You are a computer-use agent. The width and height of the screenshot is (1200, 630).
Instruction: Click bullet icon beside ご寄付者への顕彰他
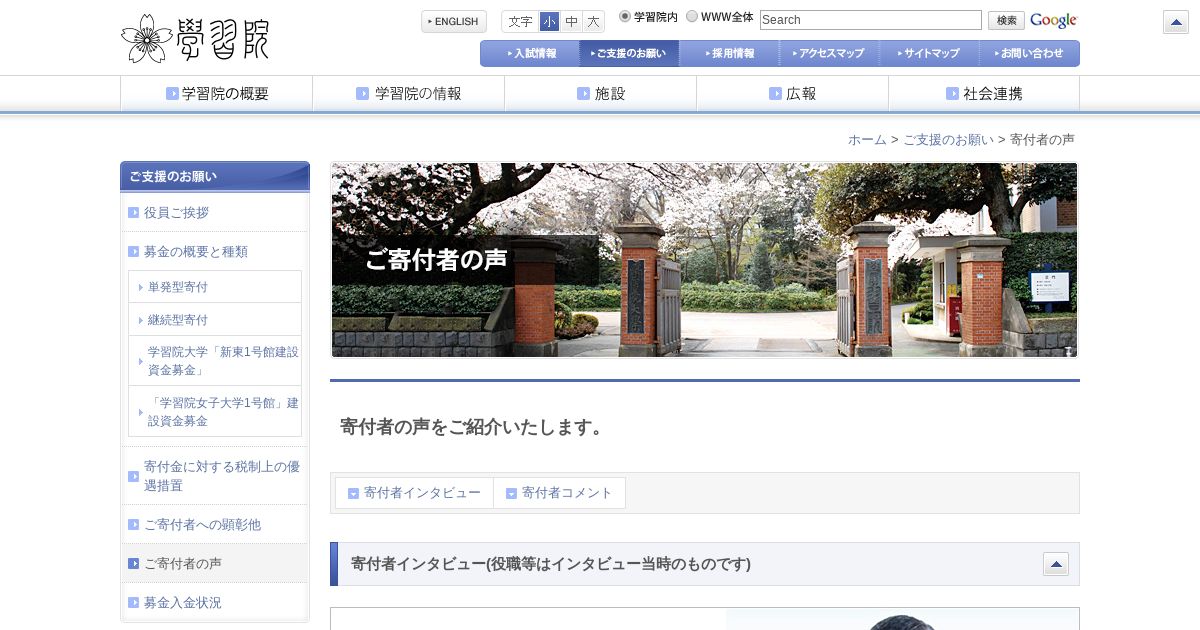coord(134,525)
